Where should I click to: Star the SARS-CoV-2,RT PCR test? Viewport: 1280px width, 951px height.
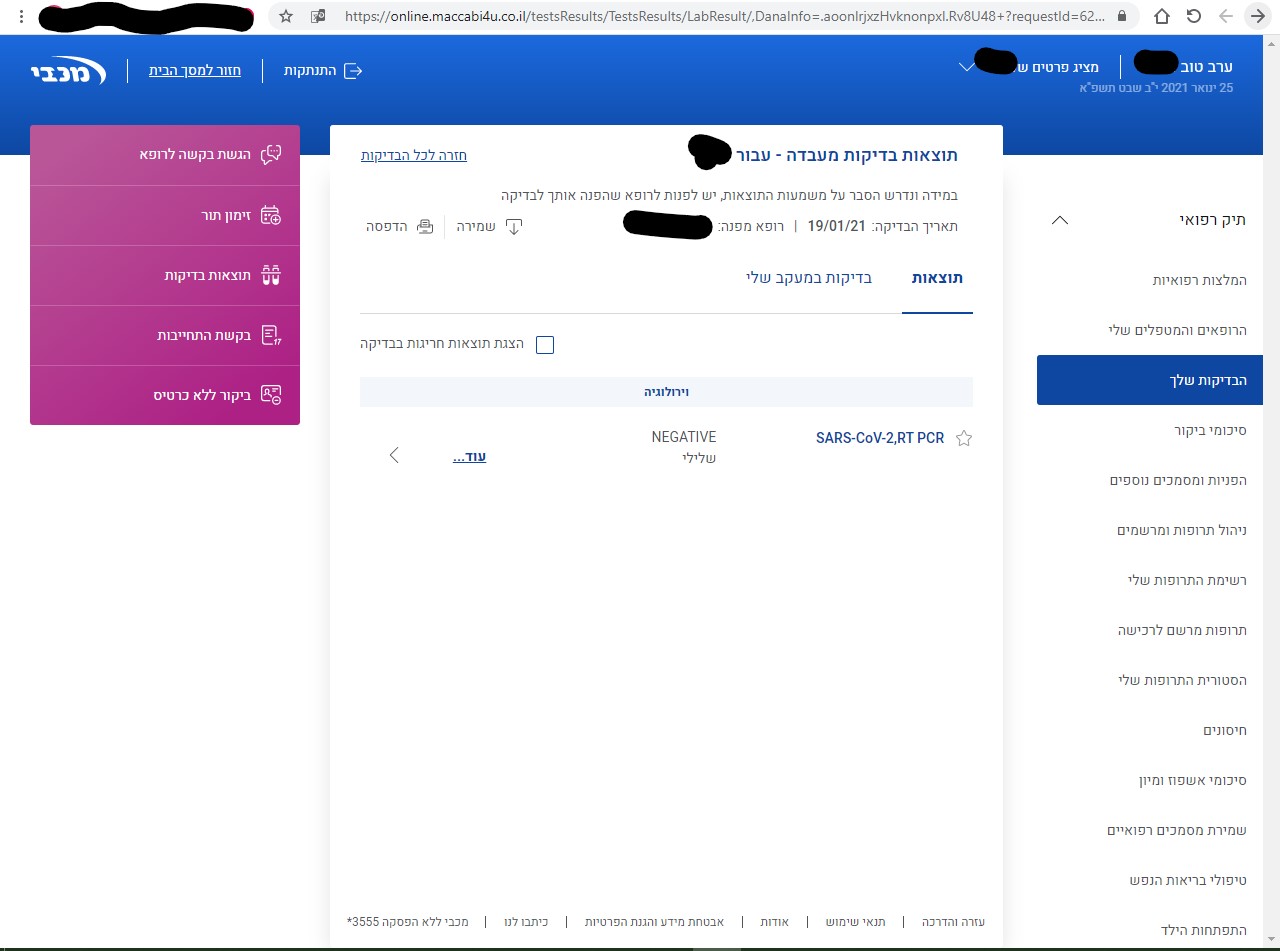click(x=964, y=438)
